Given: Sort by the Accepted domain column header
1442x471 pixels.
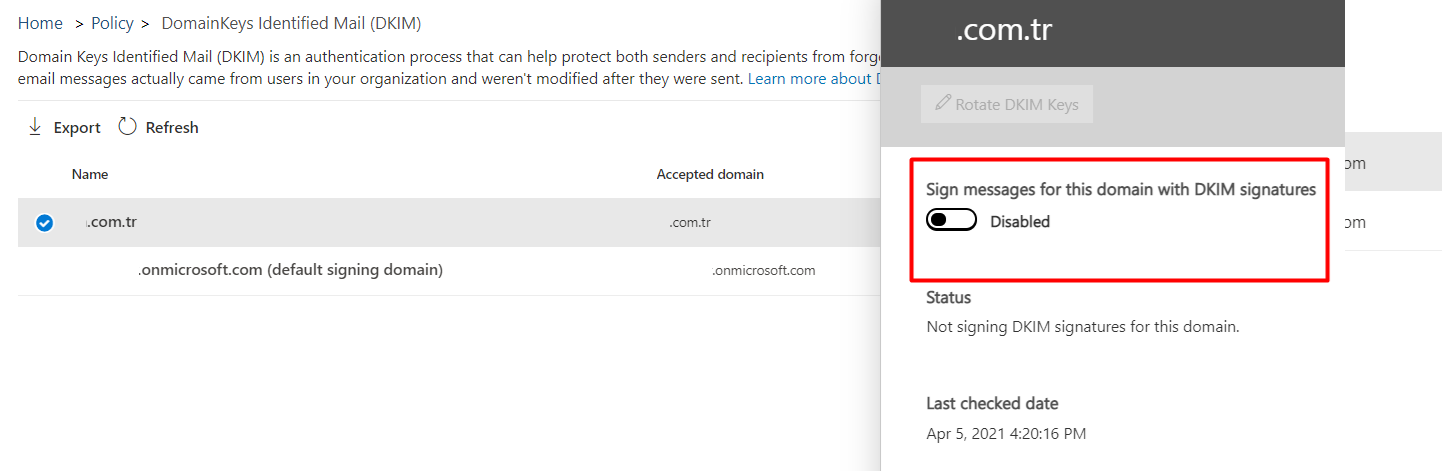Looking at the screenshot, I should [710, 174].
